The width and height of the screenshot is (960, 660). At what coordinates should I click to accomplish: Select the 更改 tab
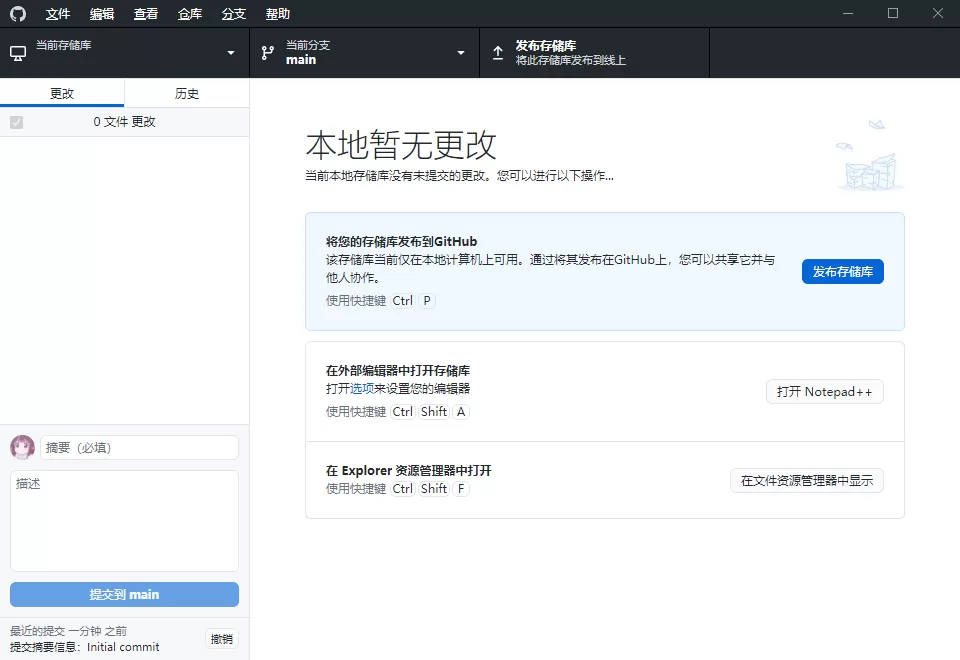point(62,92)
